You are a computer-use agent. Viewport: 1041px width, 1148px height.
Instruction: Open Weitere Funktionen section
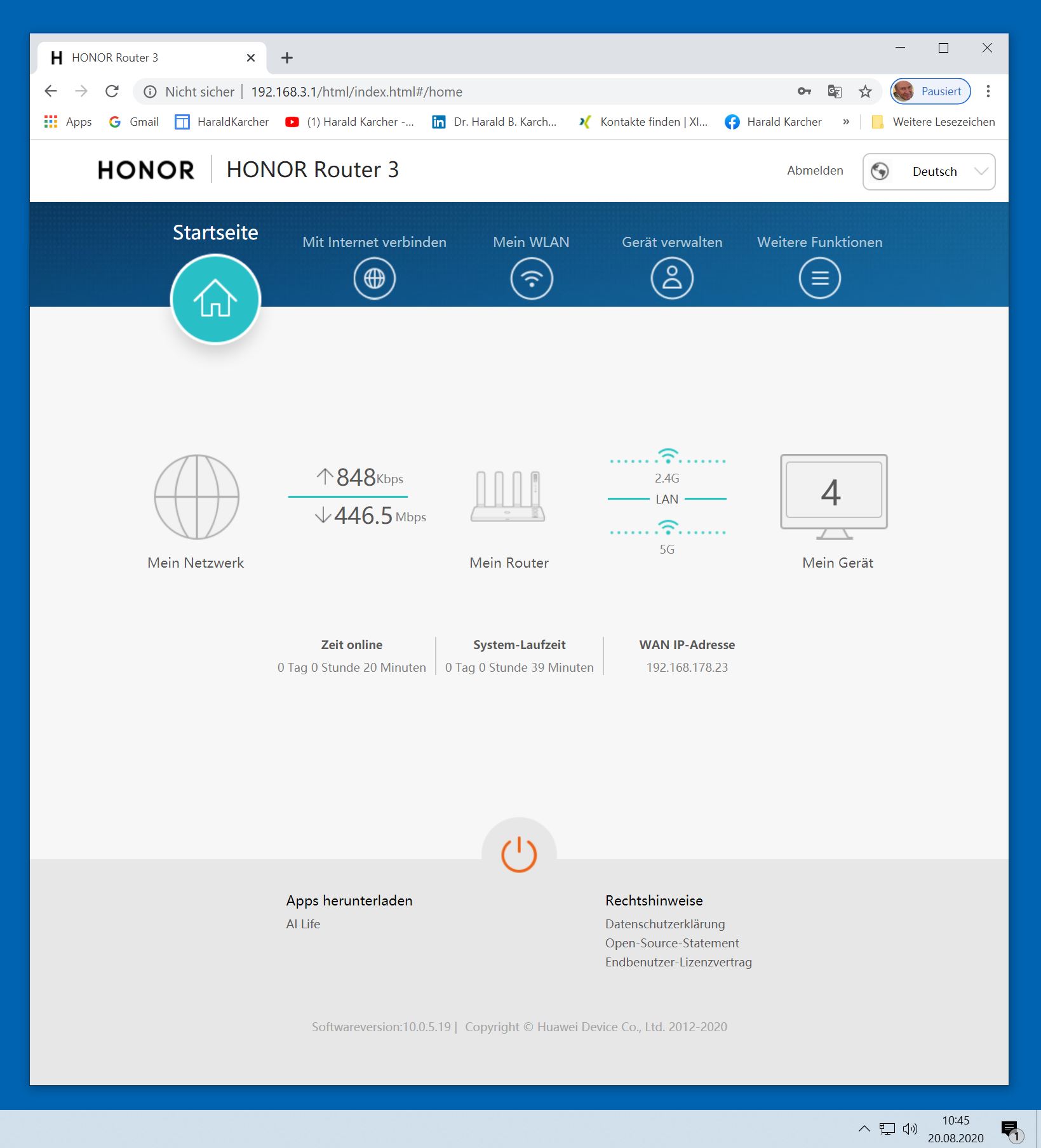coord(819,242)
